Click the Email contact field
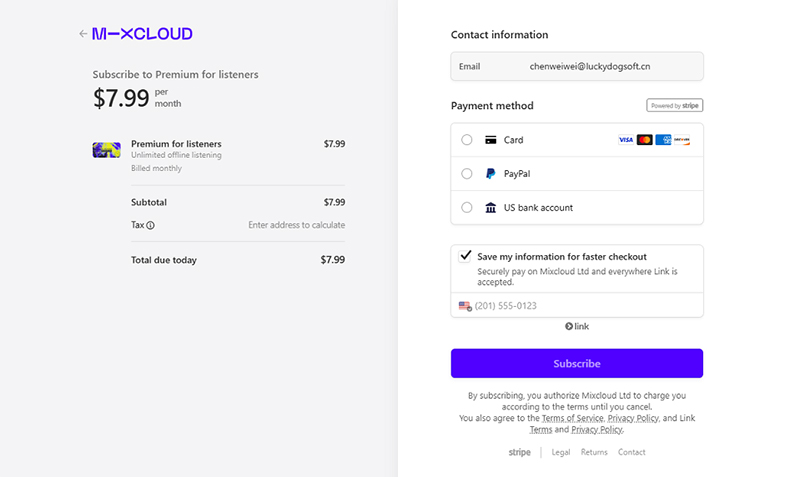Screen dimensions: 800x477 [x=577, y=66]
